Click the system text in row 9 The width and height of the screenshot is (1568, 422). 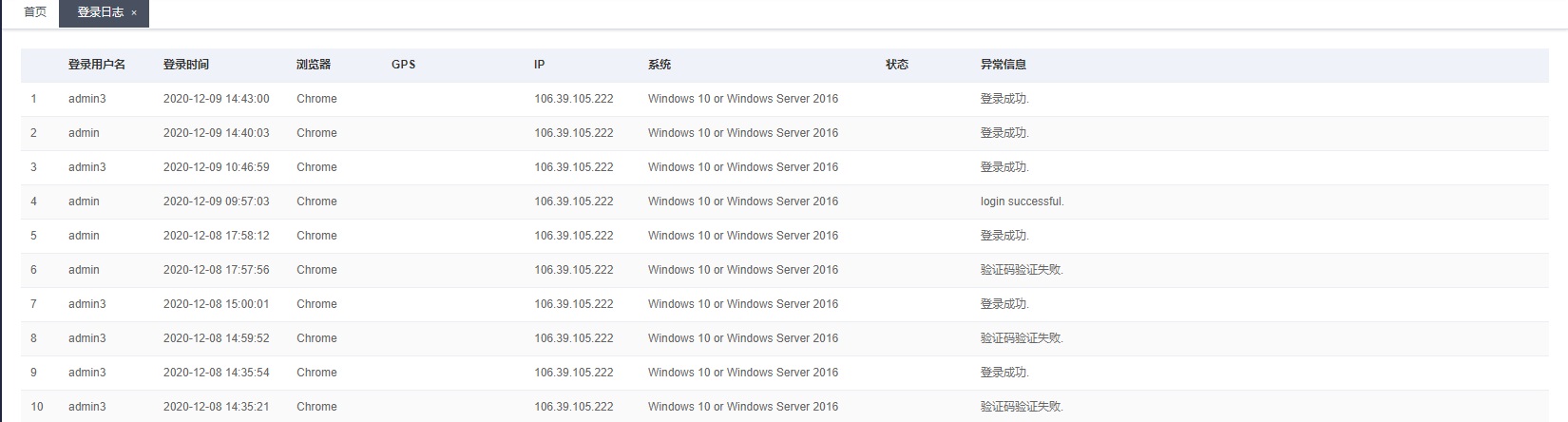742,373
